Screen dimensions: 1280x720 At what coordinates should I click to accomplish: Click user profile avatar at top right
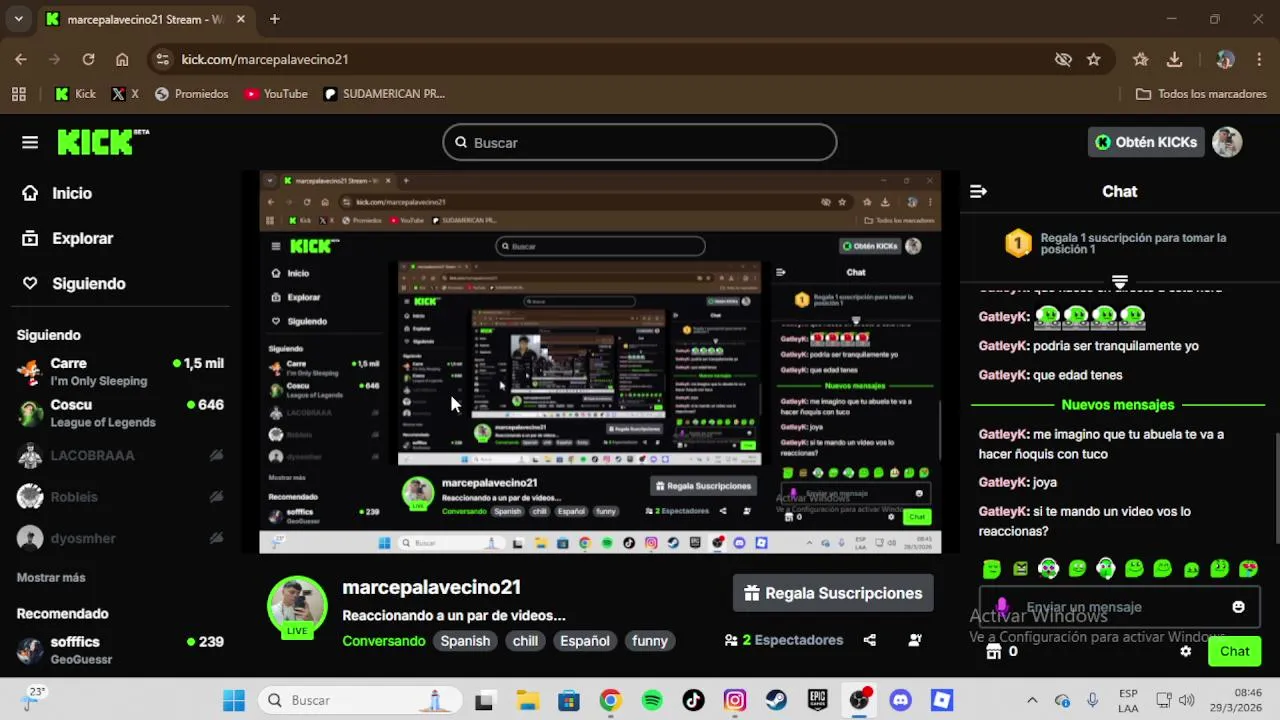(x=1227, y=142)
